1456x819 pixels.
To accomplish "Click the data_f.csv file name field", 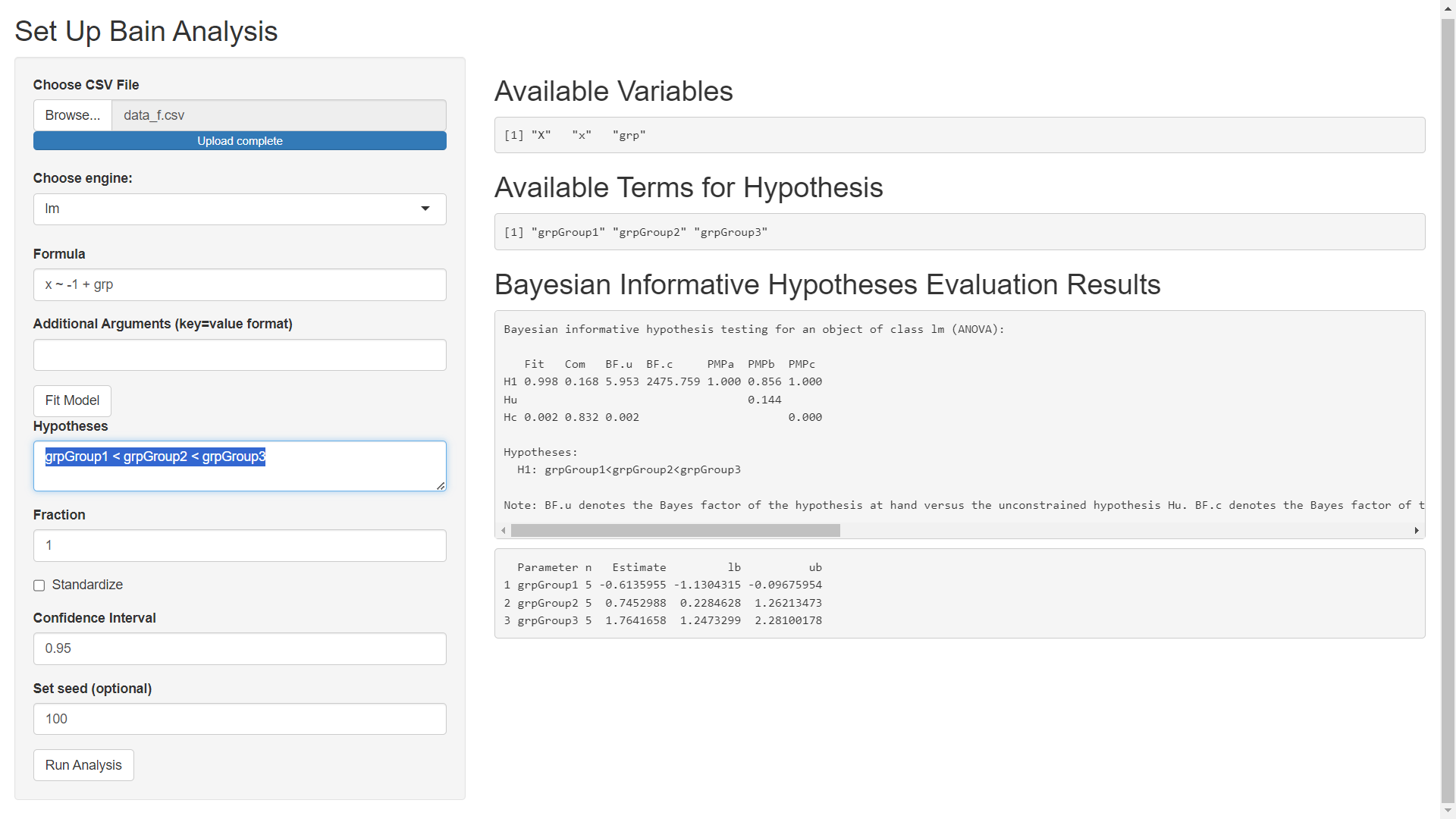I will pyautogui.click(x=279, y=115).
